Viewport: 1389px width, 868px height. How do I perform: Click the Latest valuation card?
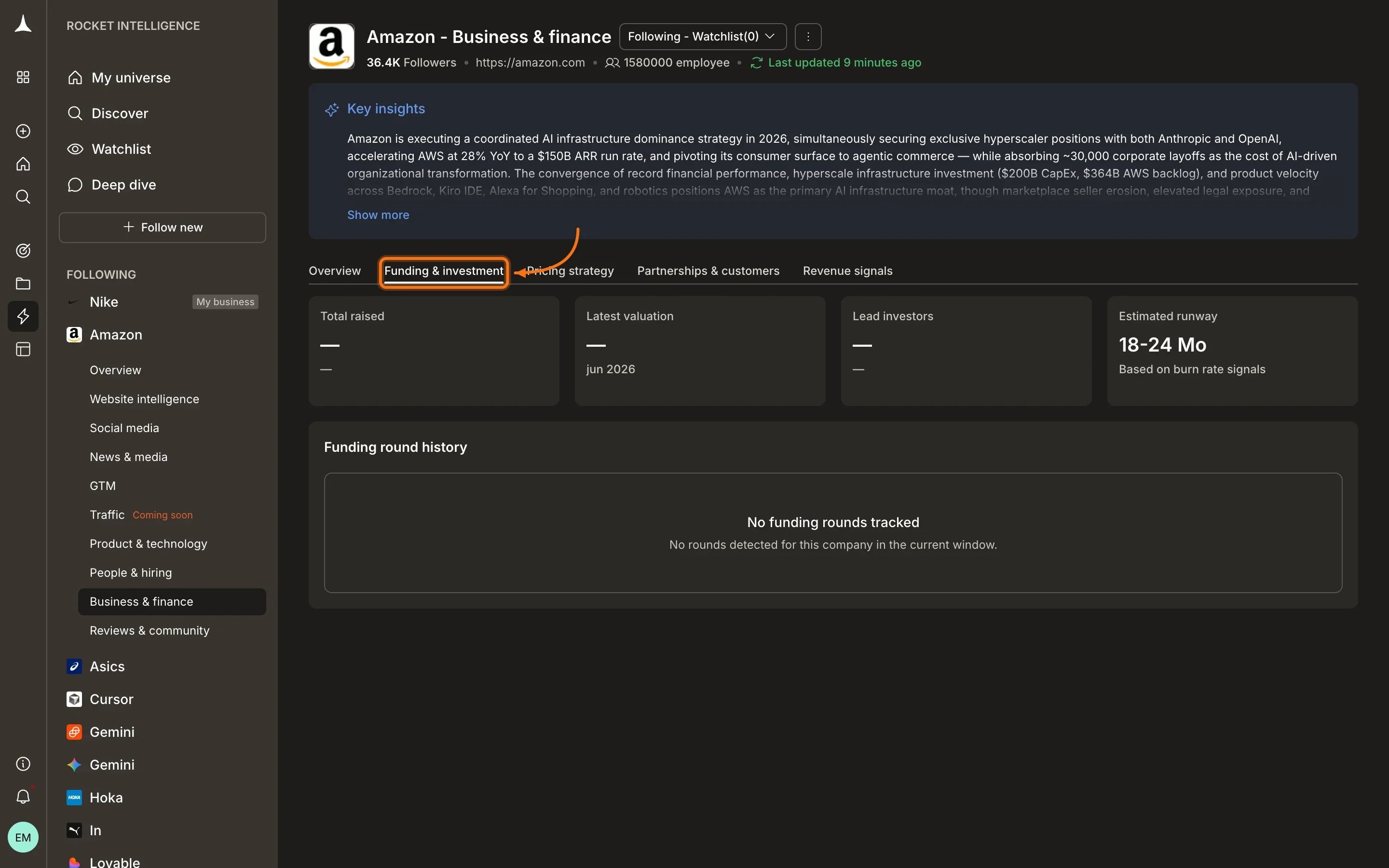[x=700, y=351]
